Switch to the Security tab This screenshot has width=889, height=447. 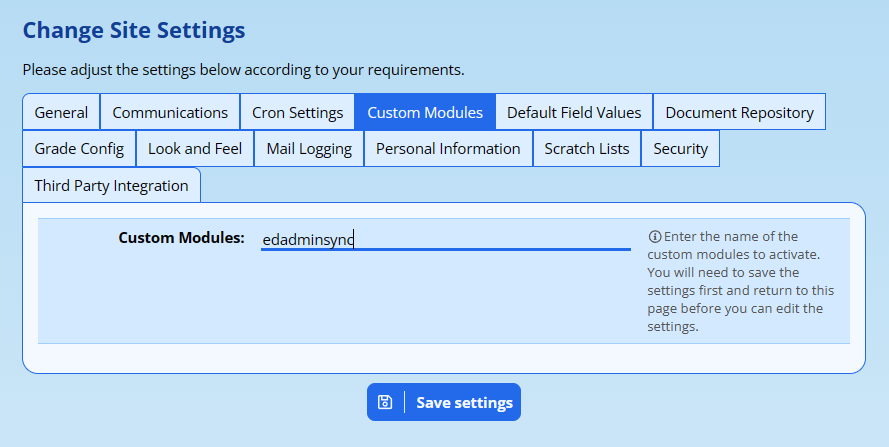680,149
